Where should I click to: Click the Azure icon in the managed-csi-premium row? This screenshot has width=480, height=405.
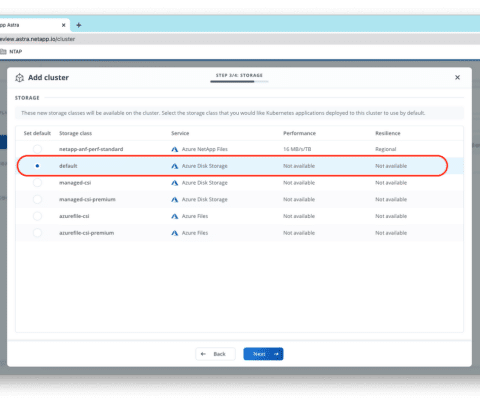[175, 199]
